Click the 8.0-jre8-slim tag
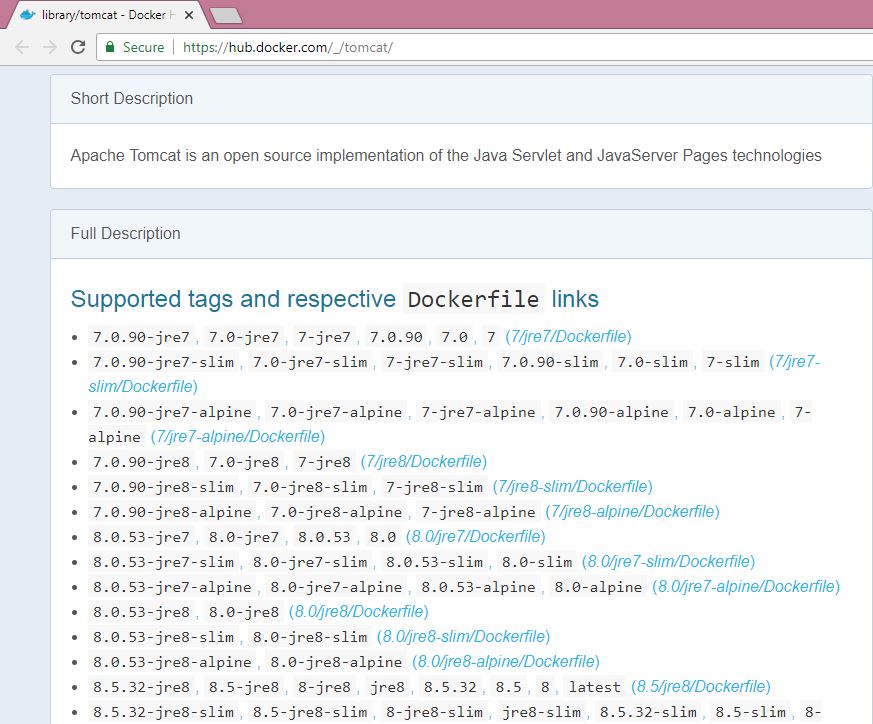The width and height of the screenshot is (873, 724). [310, 637]
